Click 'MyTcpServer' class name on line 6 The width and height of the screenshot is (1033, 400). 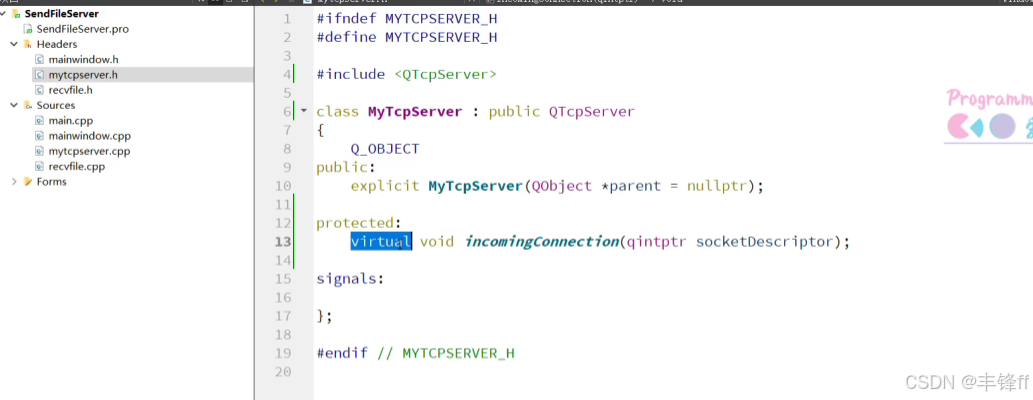tap(415, 111)
